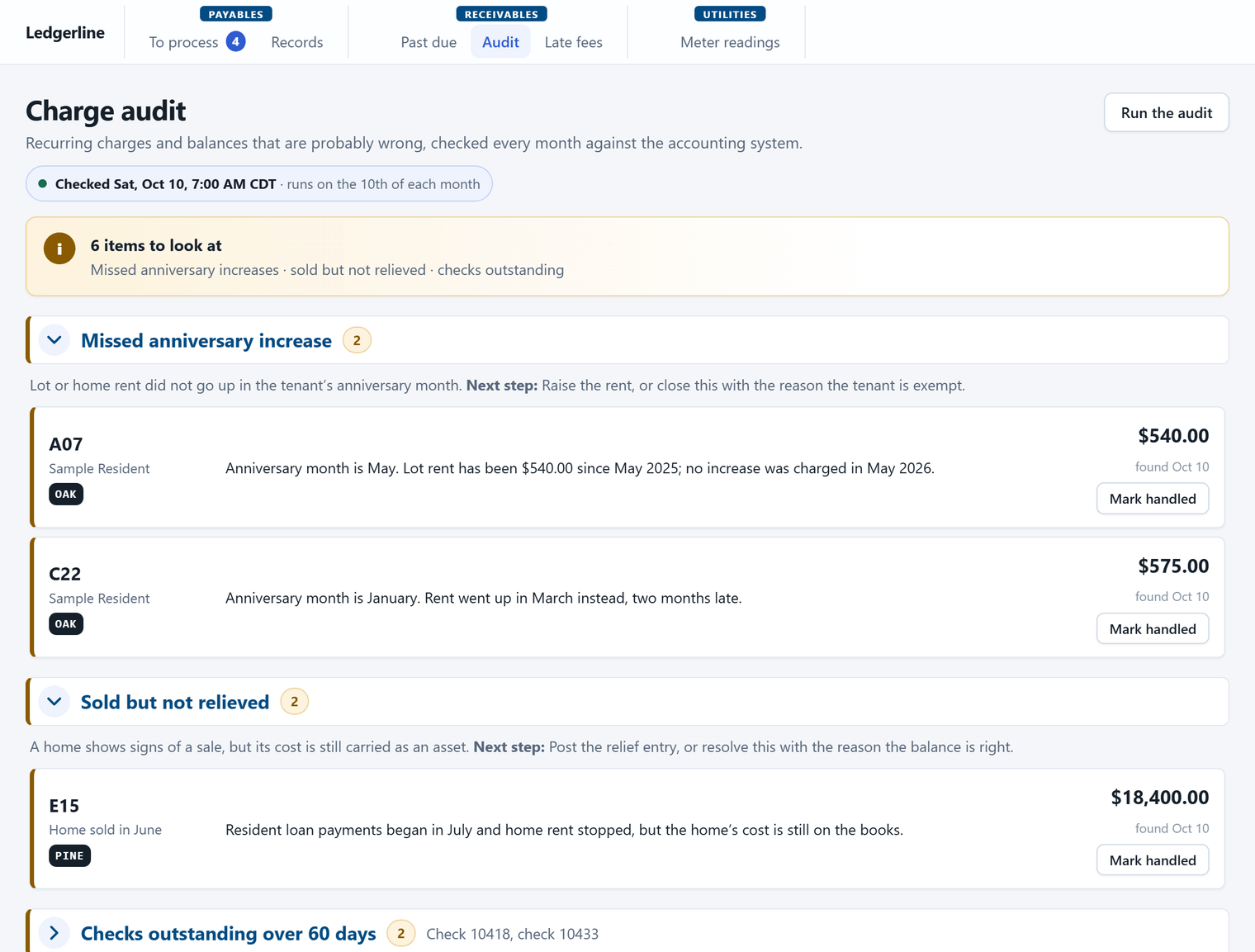Click the Sold but not relieved title
This screenshot has width=1255, height=952.
click(x=175, y=702)
